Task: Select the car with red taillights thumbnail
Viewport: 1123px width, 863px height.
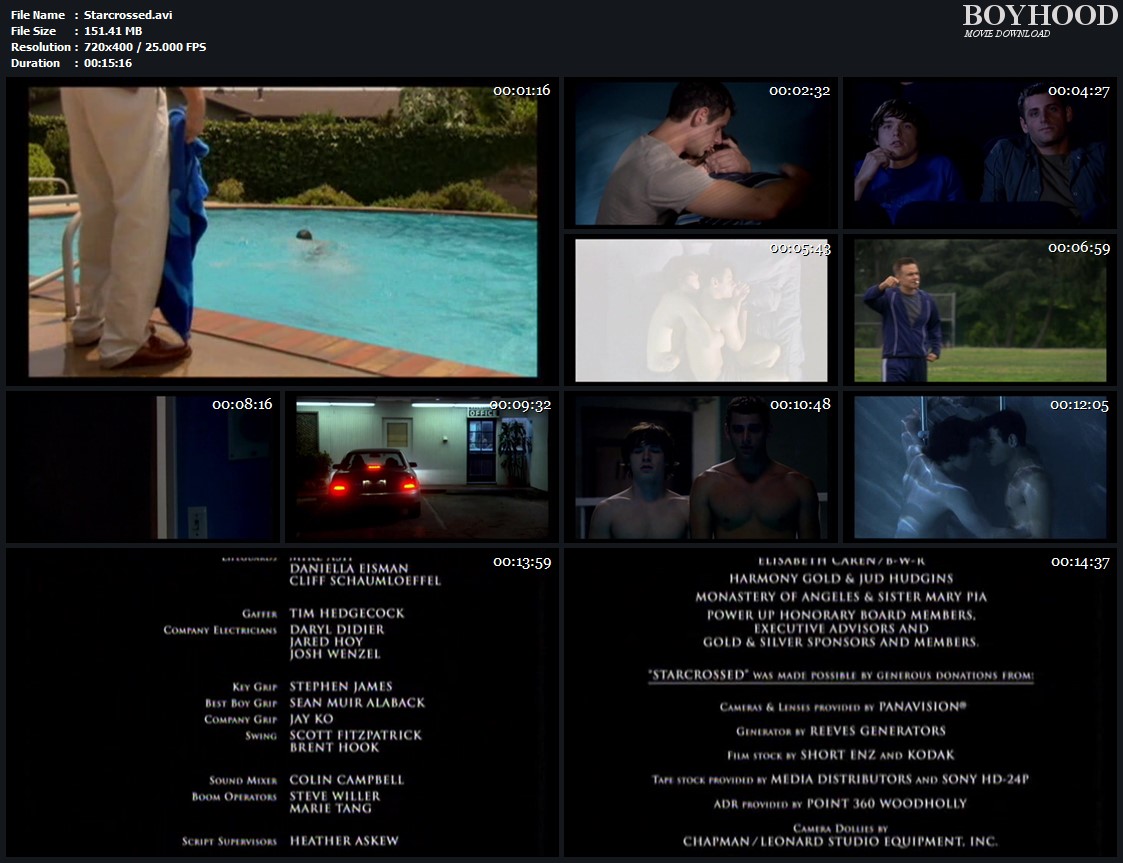Action: [421, 467]
